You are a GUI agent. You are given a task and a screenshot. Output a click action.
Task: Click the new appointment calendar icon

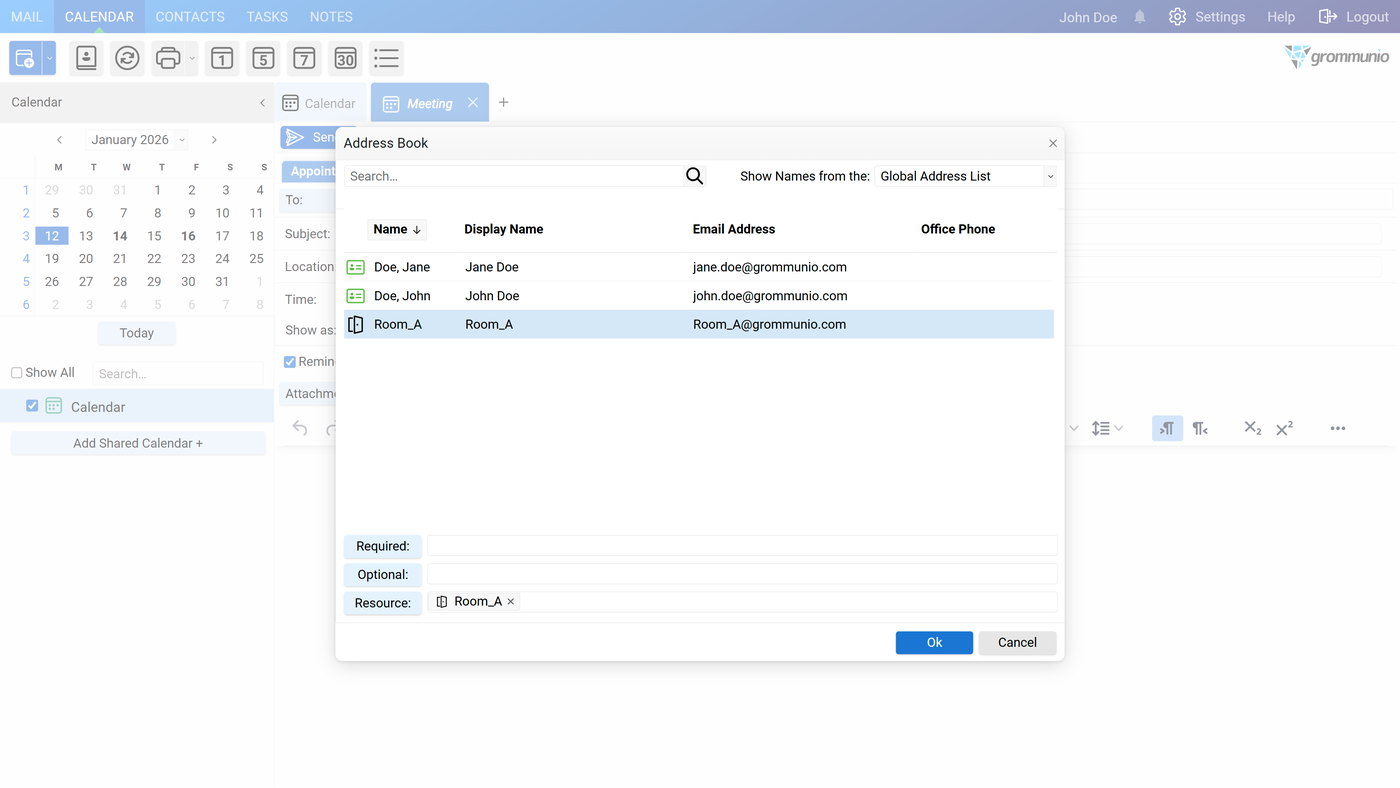tap(25, 59)
